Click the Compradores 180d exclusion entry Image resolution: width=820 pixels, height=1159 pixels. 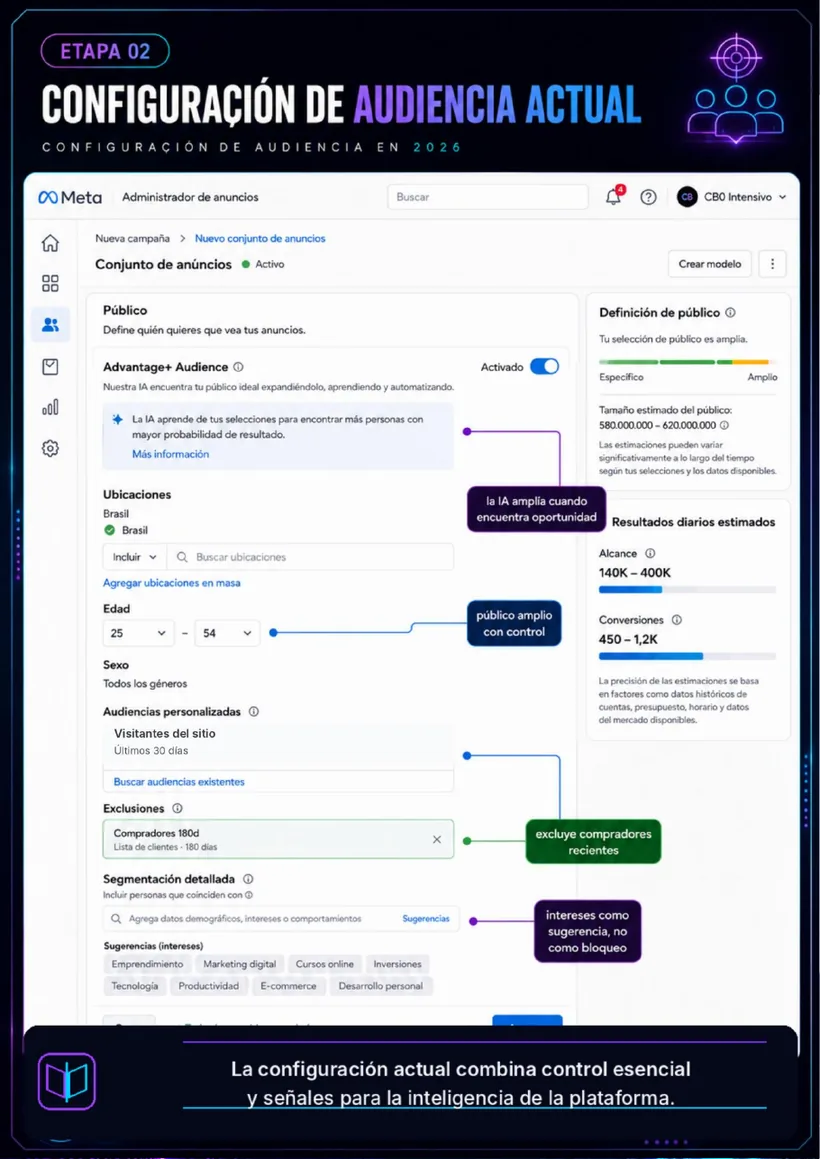278,840
